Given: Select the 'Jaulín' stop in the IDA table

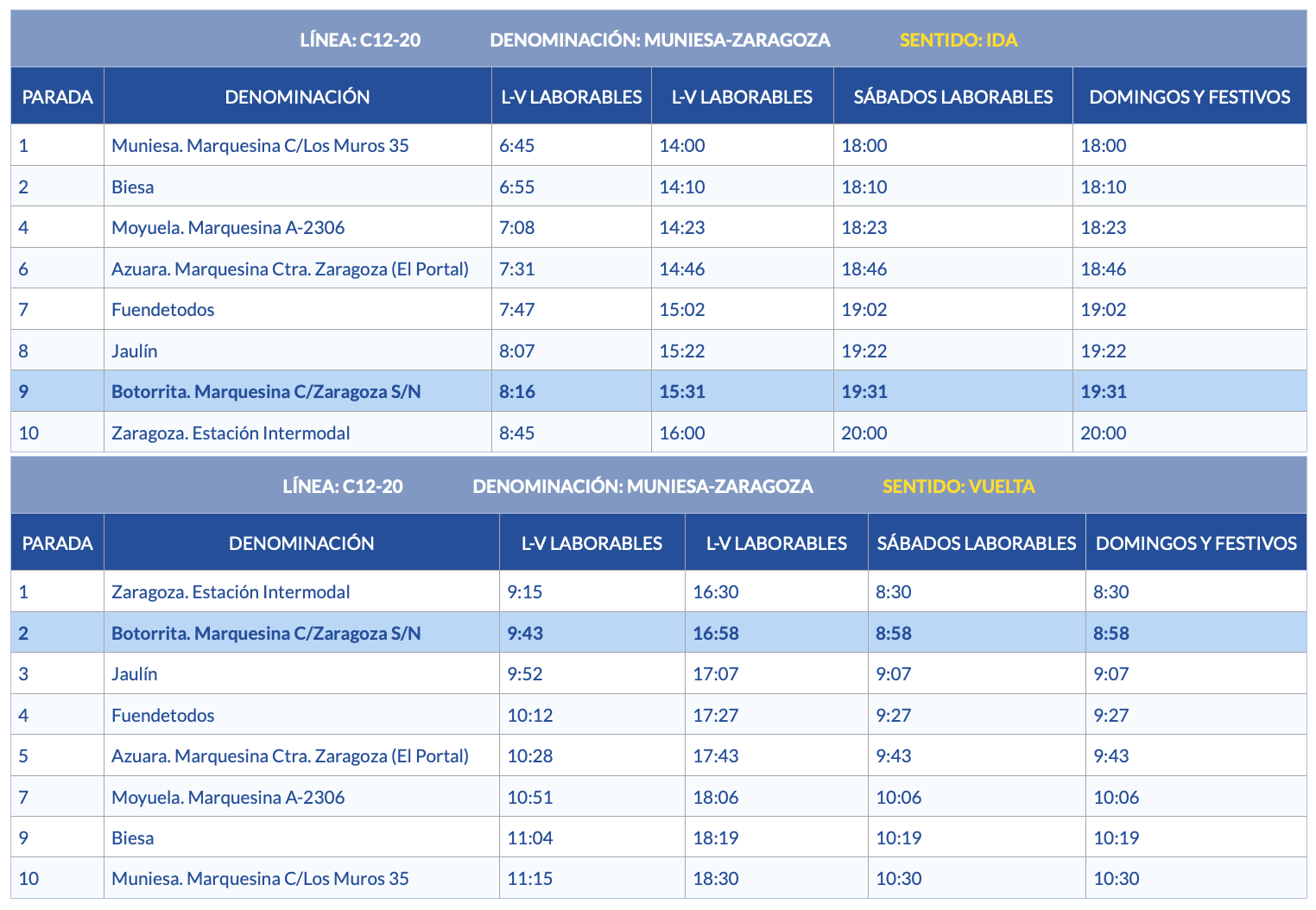Looking at the screenshot, I should click(x=135, y=351).
